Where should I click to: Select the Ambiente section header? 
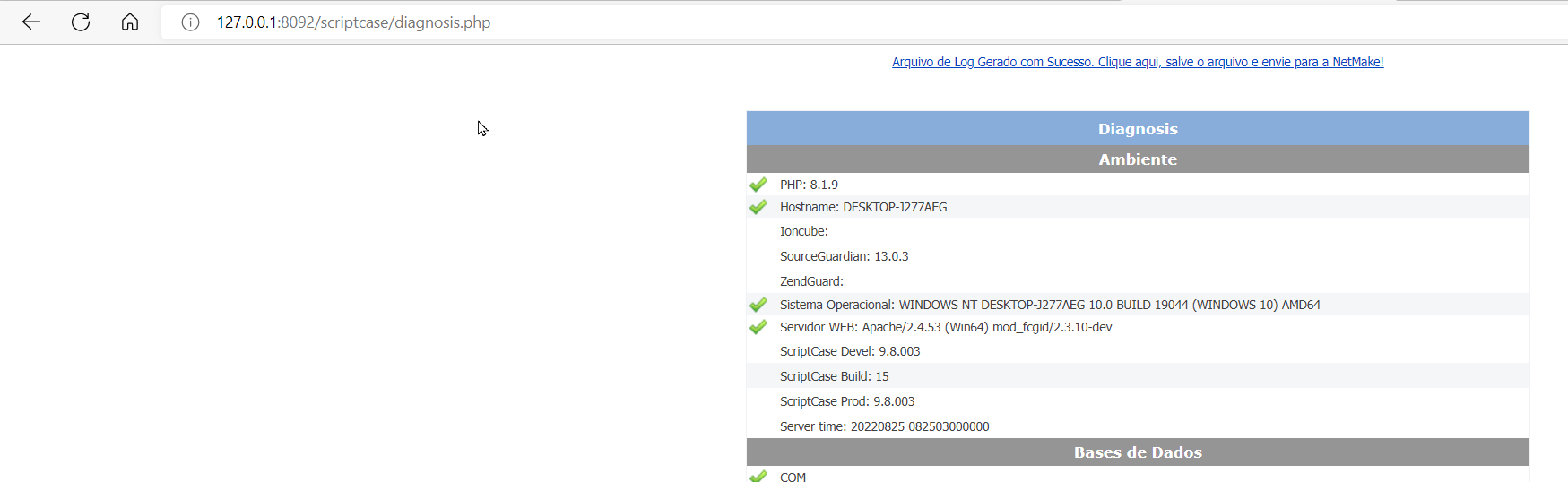1138,159
